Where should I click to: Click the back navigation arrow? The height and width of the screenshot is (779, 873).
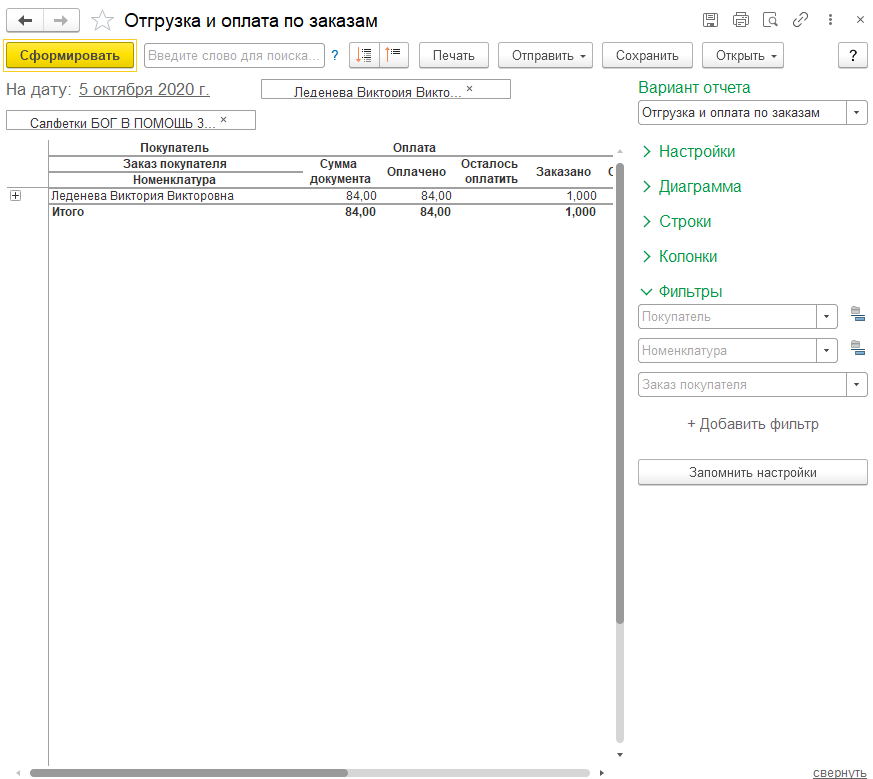[25, 20]
